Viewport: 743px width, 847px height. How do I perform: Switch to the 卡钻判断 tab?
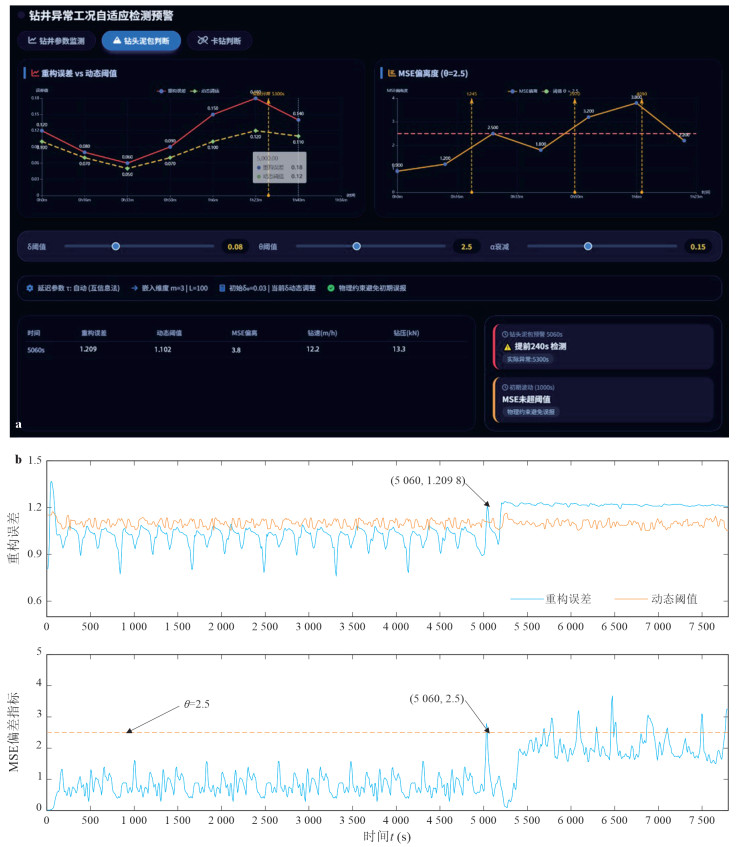click(x=219, y=41)
